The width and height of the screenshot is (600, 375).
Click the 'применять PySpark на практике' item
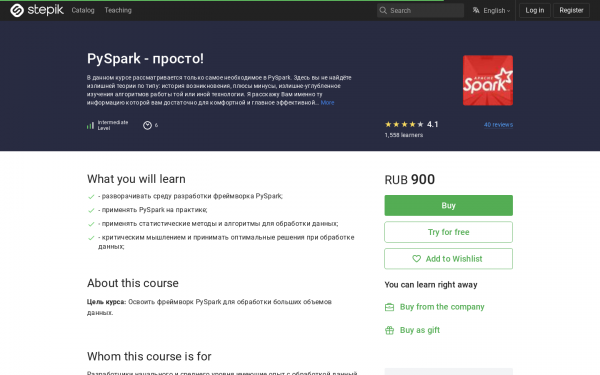[x=153, y=210]
